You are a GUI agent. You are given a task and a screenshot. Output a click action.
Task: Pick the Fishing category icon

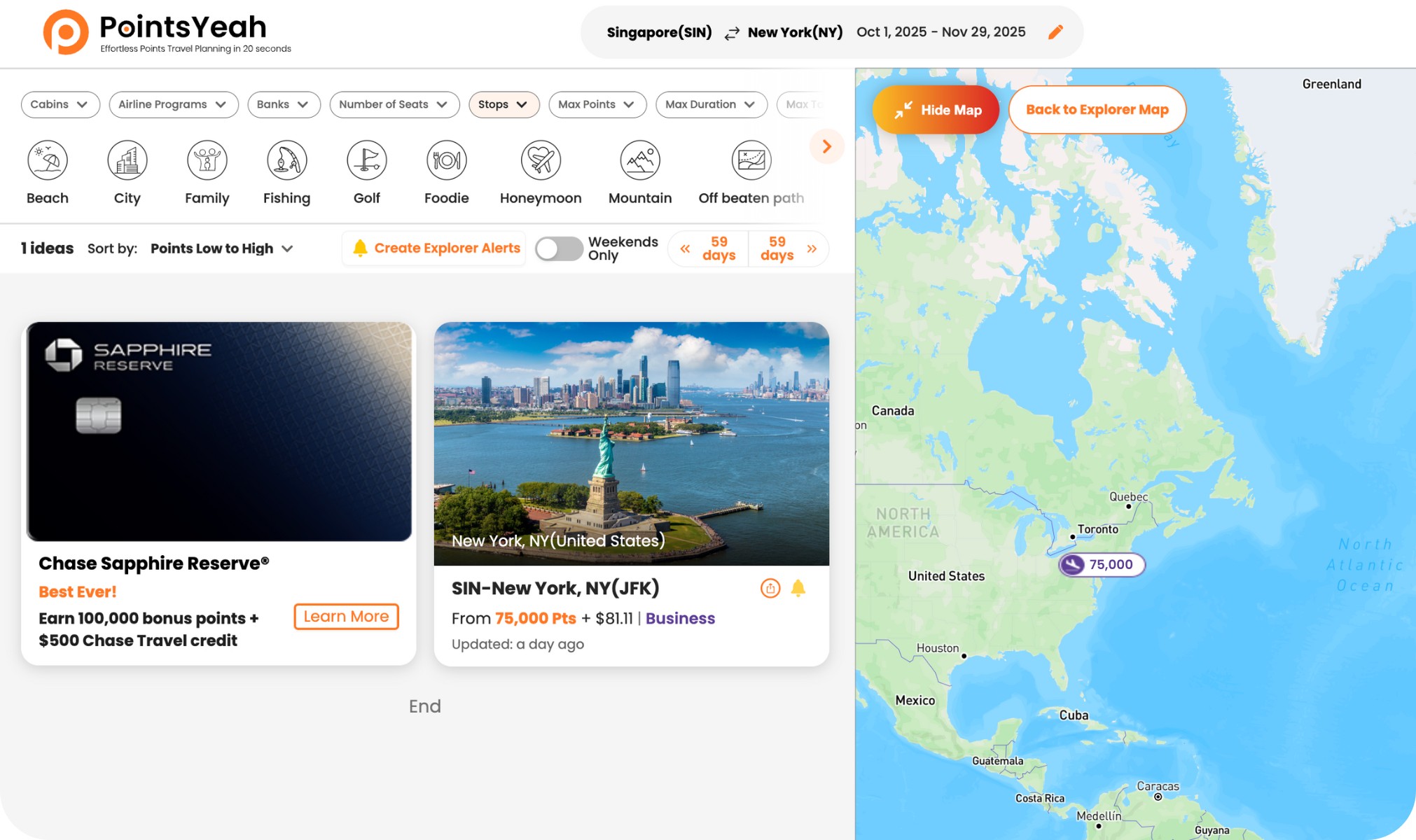pyautogui.click(x=287, y=160)
